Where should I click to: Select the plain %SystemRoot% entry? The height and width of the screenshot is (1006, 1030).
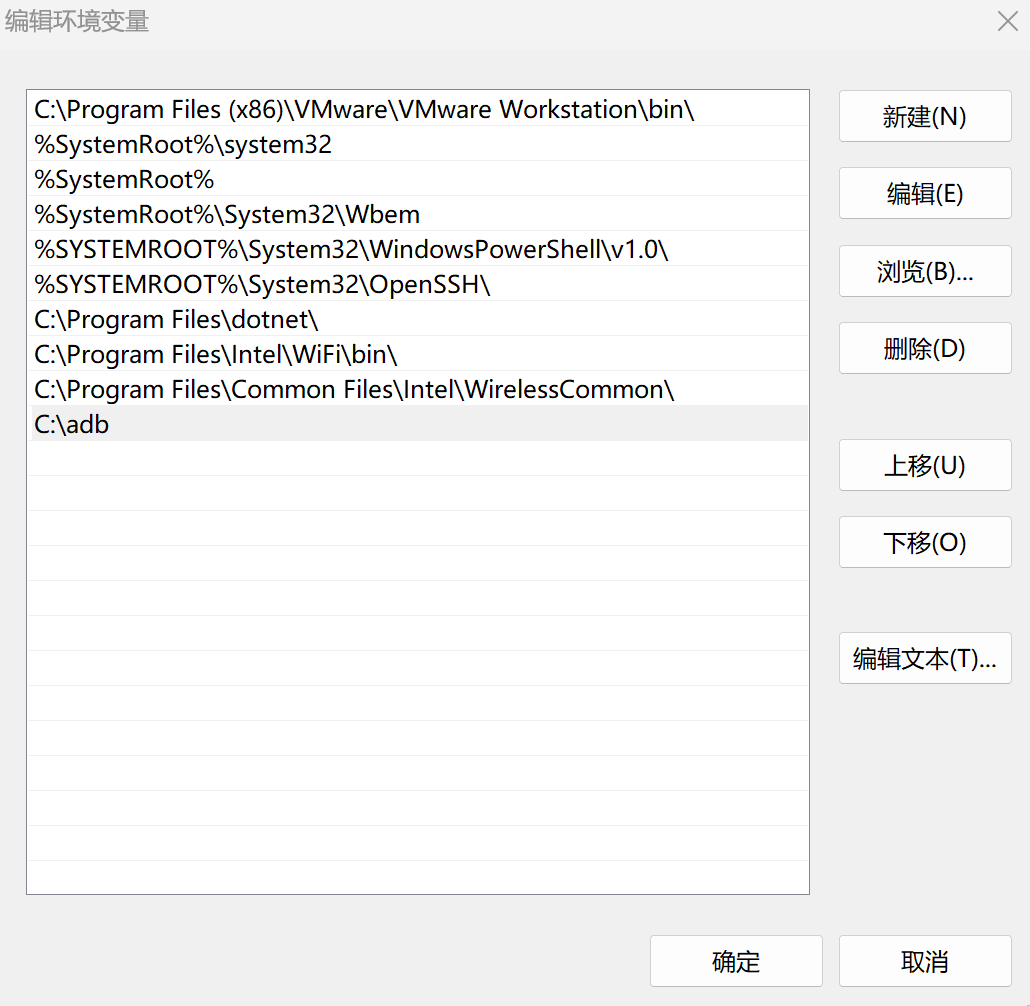coord(418,179)
